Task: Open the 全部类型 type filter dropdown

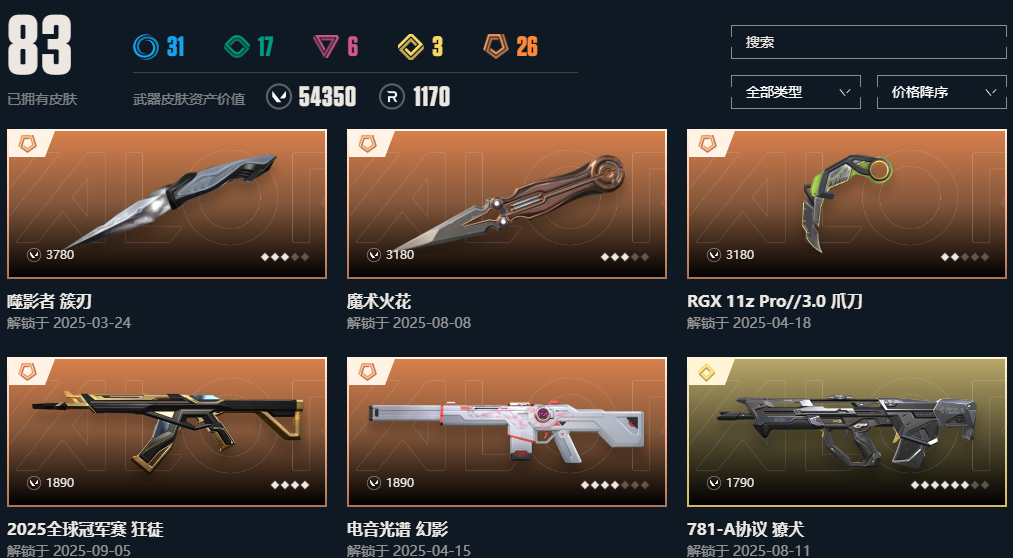Action: click(795, 92)
